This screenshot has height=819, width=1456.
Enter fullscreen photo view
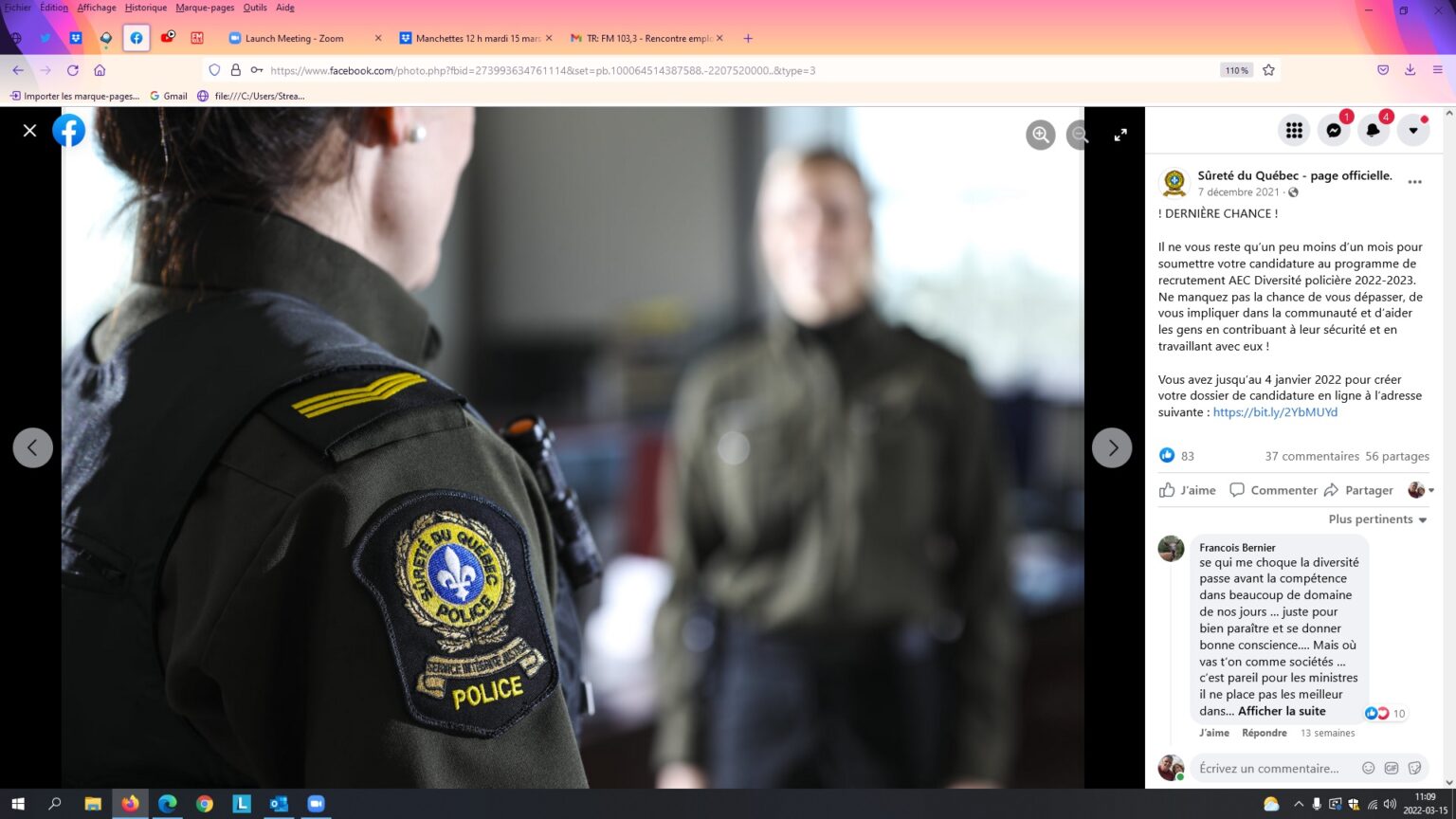[1120, 135]
